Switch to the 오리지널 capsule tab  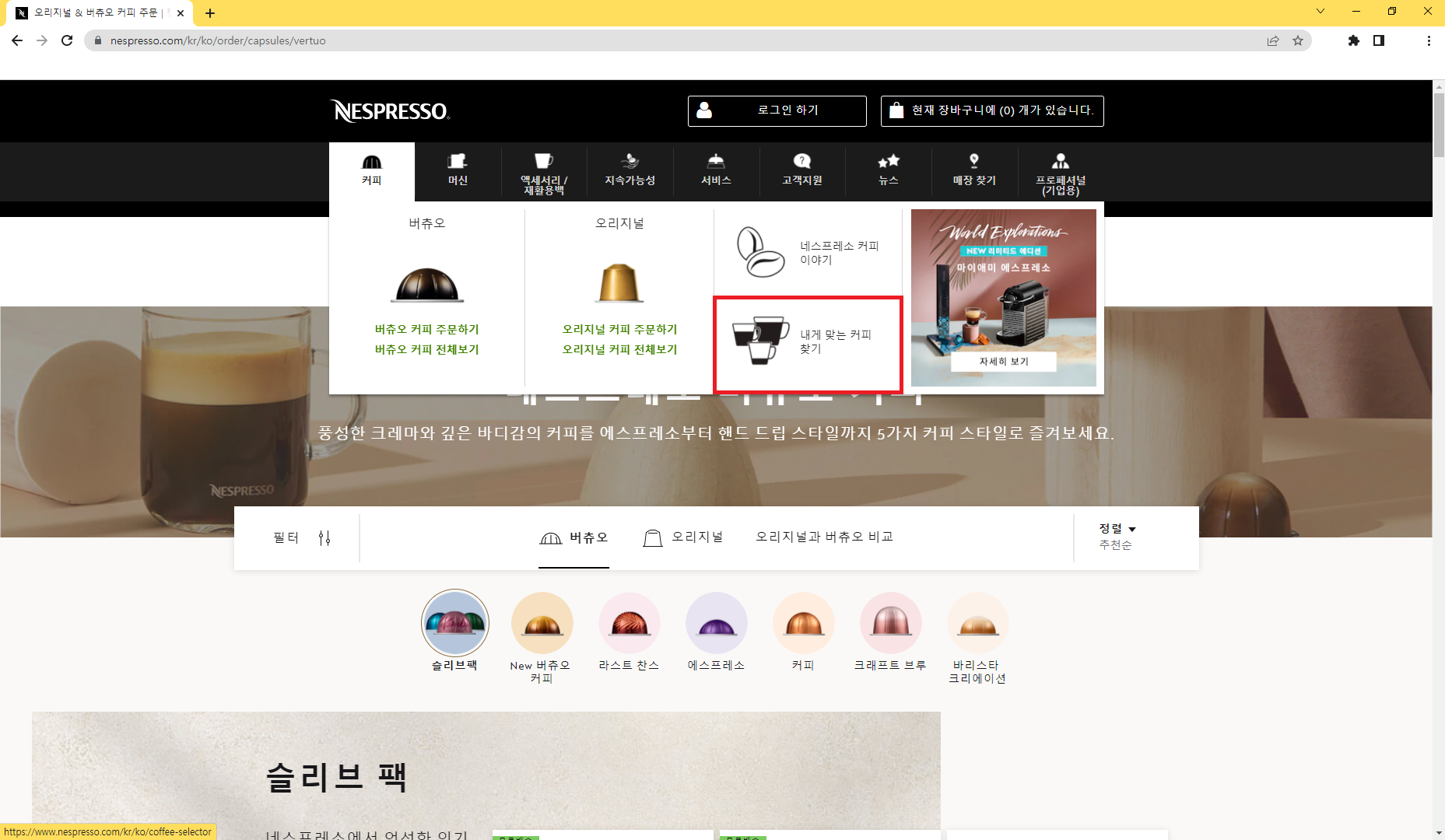pos(683,537)
